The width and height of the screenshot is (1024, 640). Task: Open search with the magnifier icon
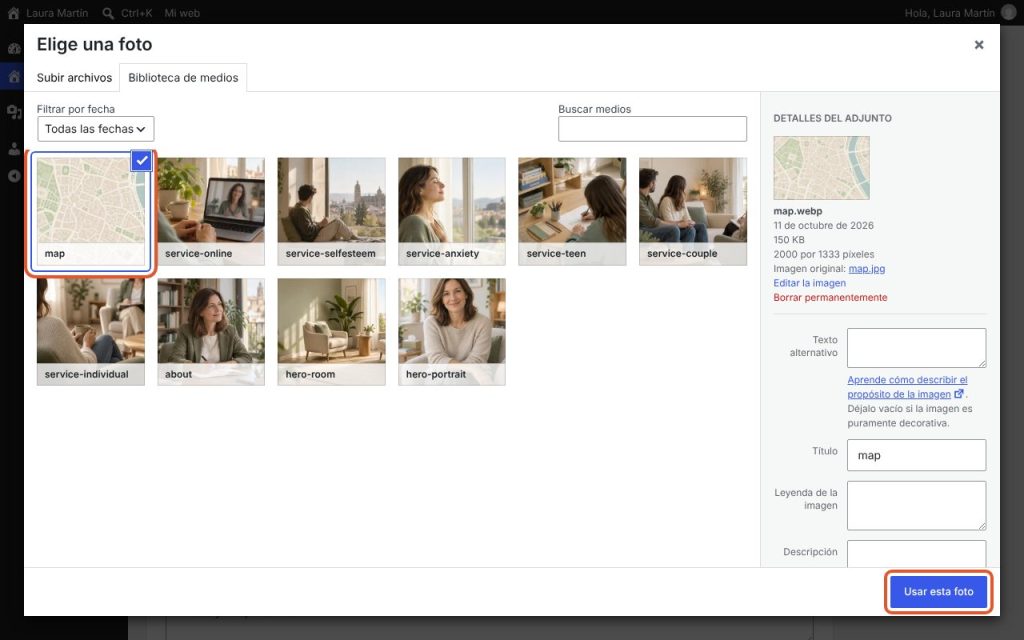click(108, 13)
